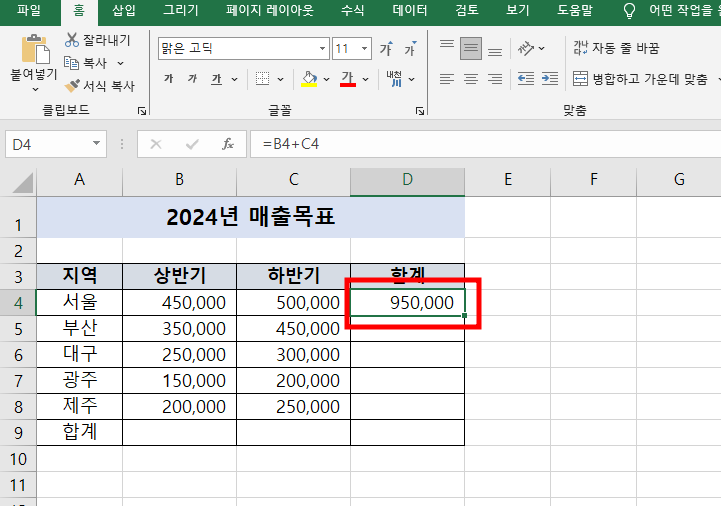Click the phonetic guide 내천 icon
721x506 pixels.
coord(394,79)
